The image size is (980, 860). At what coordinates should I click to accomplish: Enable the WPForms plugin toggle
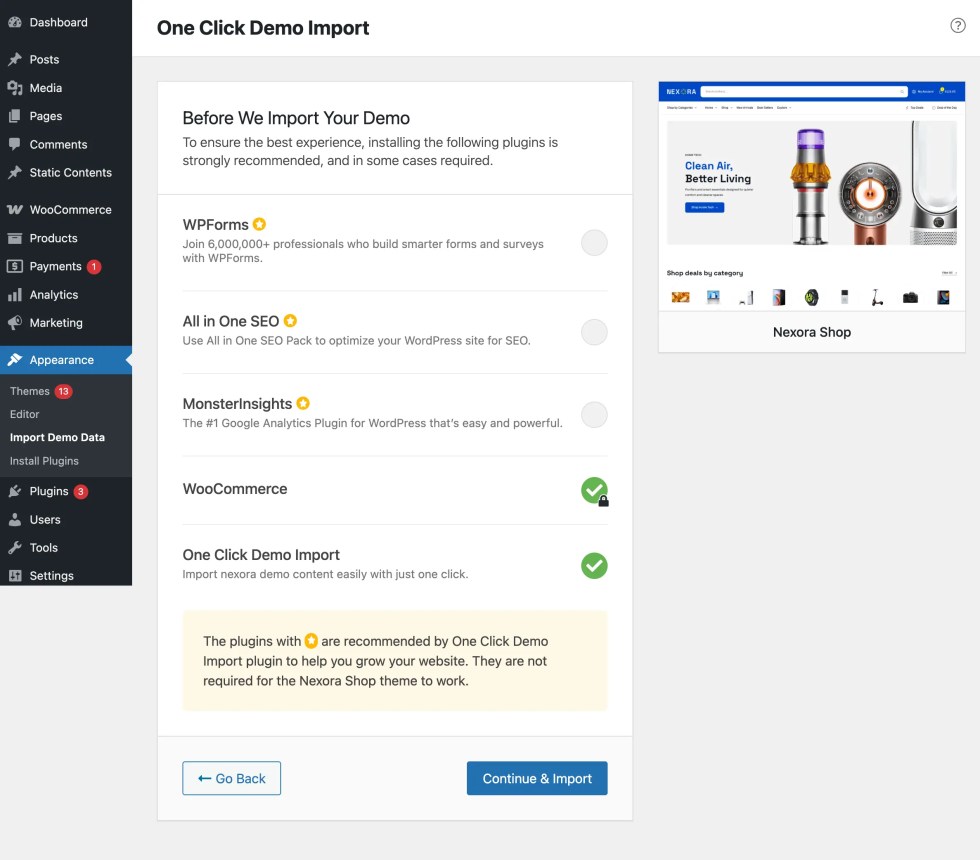coord(594,242)
